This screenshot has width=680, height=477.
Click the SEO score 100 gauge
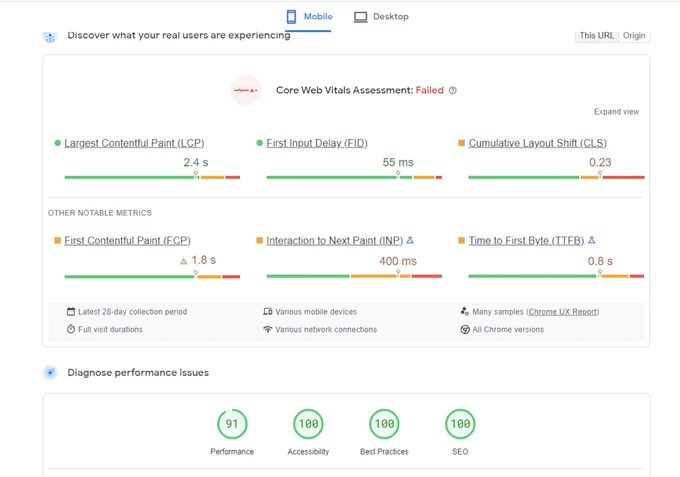point(460,424)
